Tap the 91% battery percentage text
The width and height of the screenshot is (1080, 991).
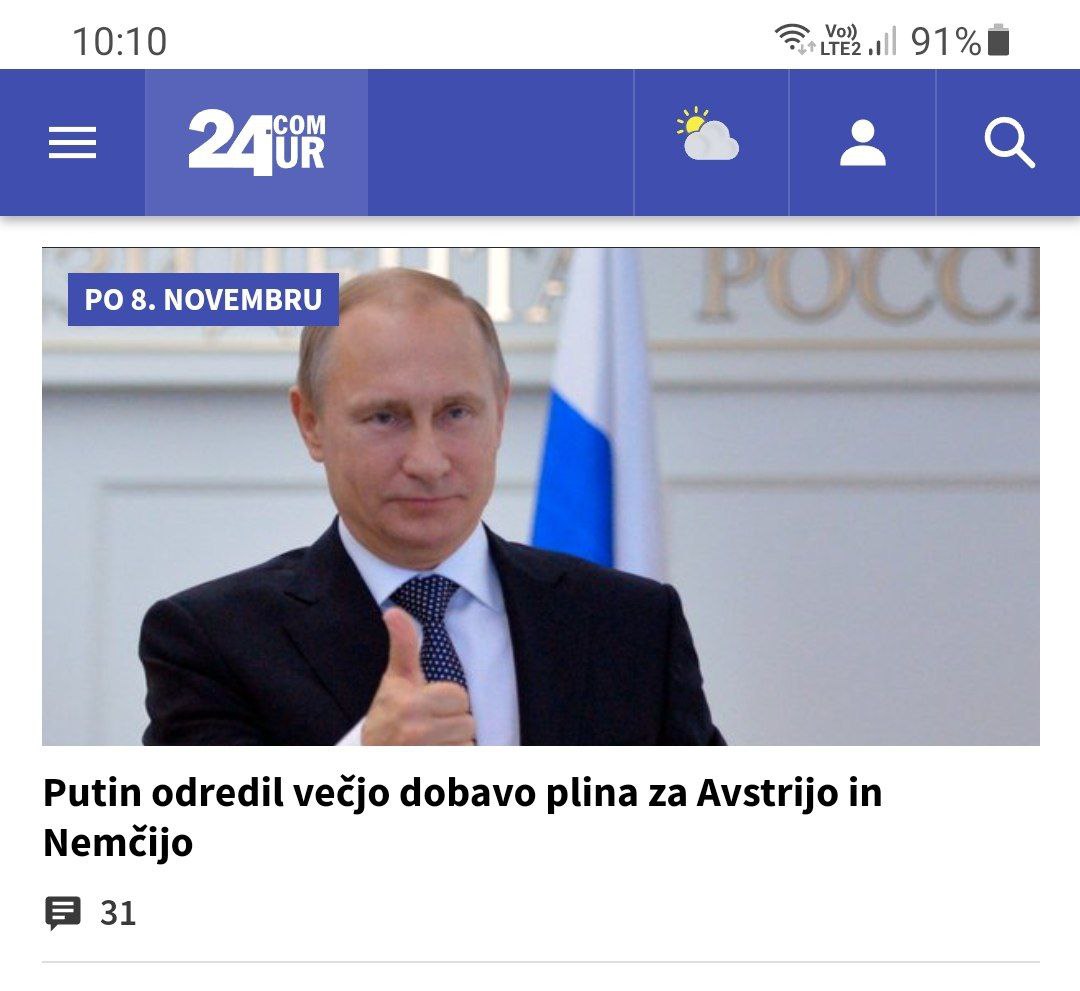(946, 41)
